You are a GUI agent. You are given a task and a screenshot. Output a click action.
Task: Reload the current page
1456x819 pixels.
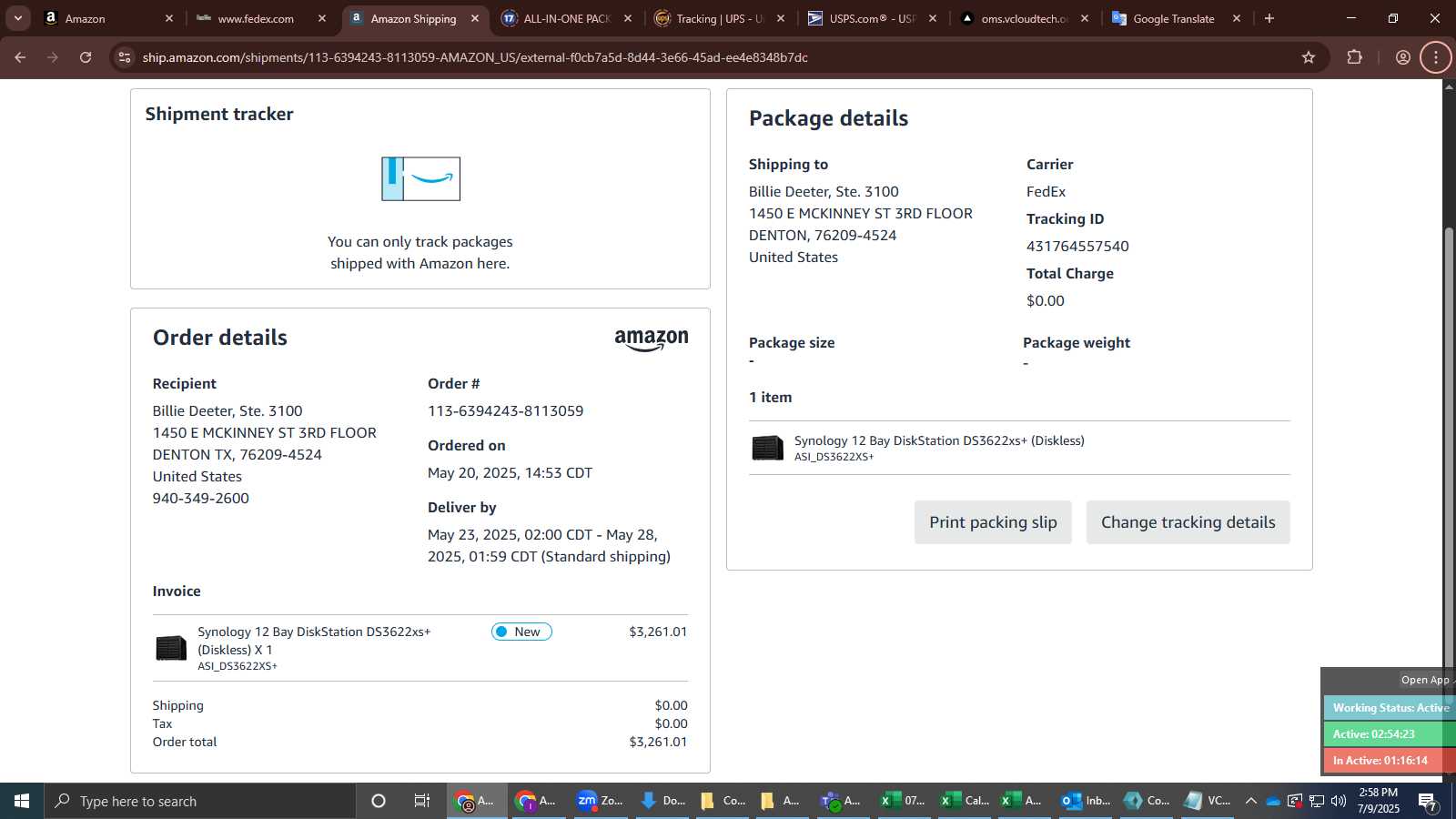(86, 57)
